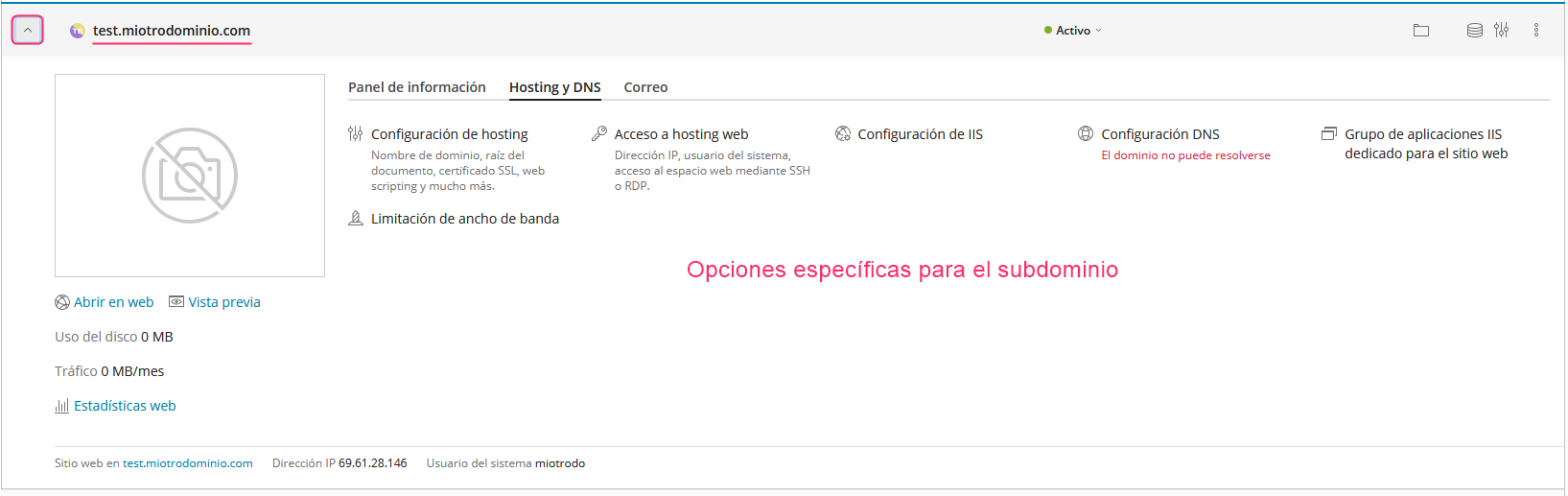Open the databases icon in header
1568x496 pixels.
pos(1474,31)
